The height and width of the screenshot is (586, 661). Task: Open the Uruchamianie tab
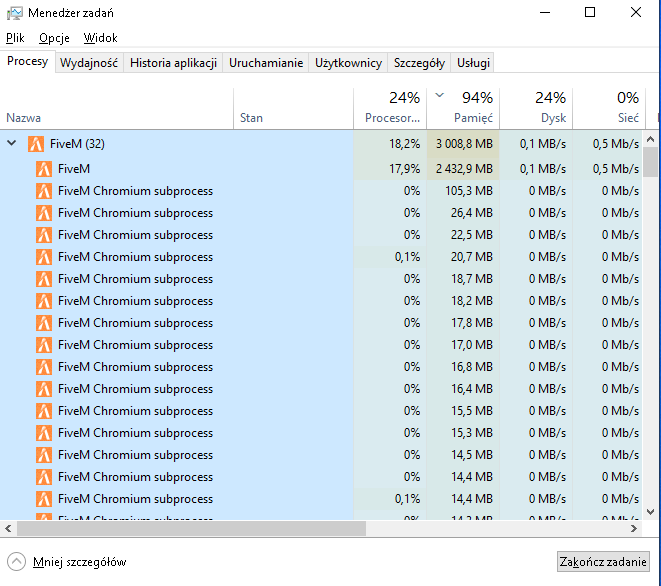(266, 63)
